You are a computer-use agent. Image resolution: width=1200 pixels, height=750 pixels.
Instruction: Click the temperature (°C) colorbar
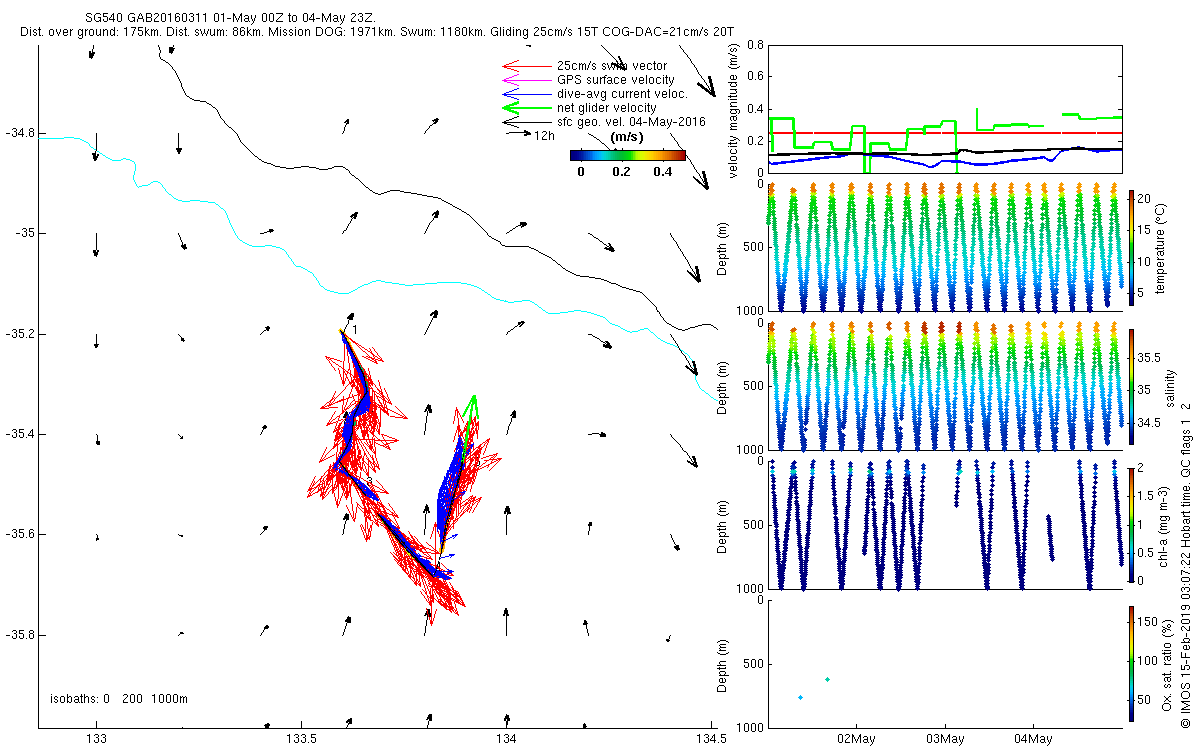pyautogui.click(x=1131, y=246)
